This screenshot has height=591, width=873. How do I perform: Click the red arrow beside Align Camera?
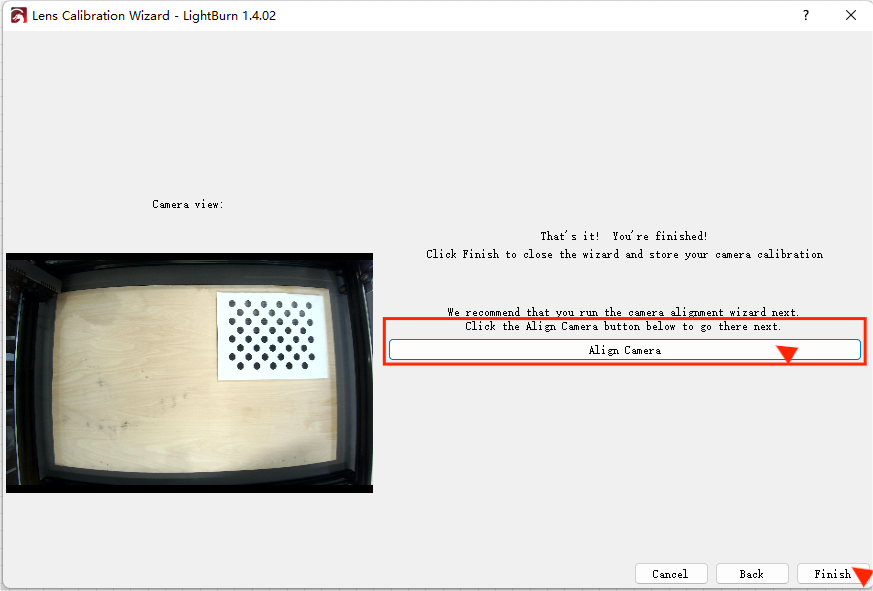point(787,354)
